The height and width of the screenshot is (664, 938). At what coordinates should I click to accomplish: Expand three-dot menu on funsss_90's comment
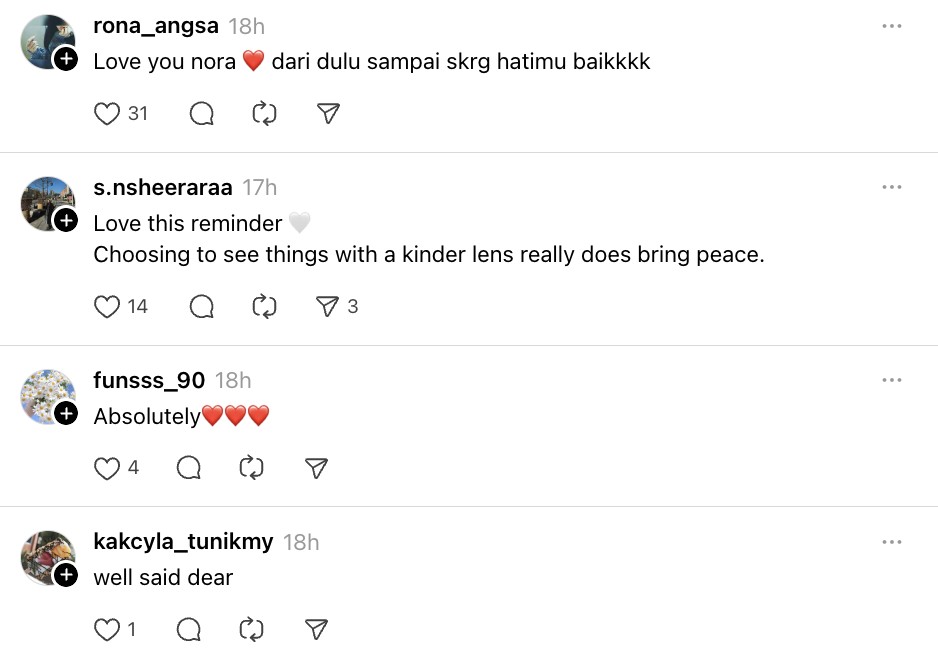[892, 380]
